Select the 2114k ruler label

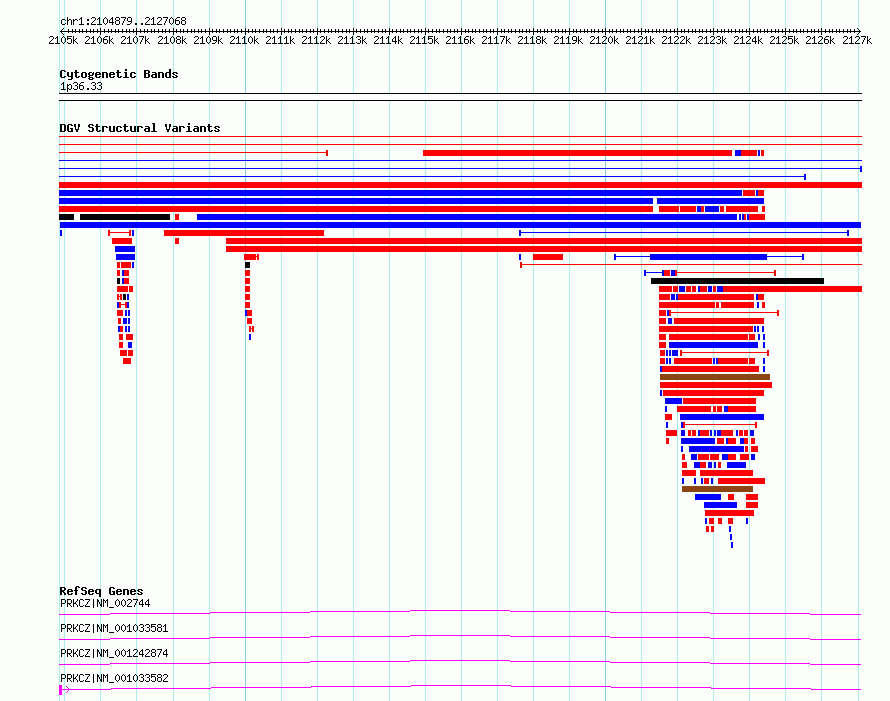click(x=388, y=40)
